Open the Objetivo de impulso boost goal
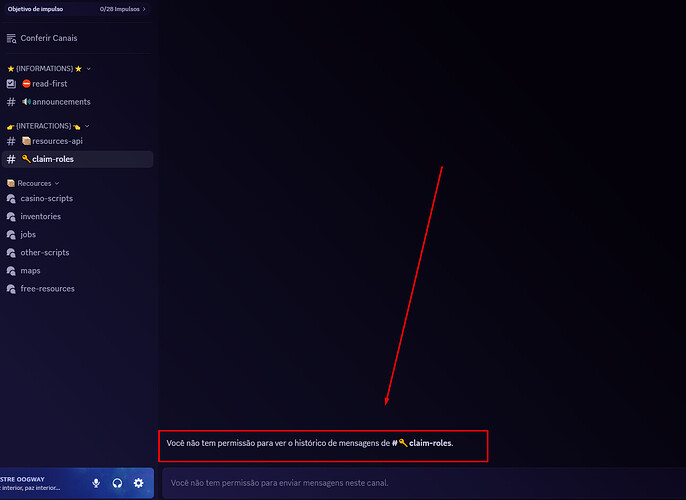The height and width of the screenshot is (500, 686). [77, 9]
